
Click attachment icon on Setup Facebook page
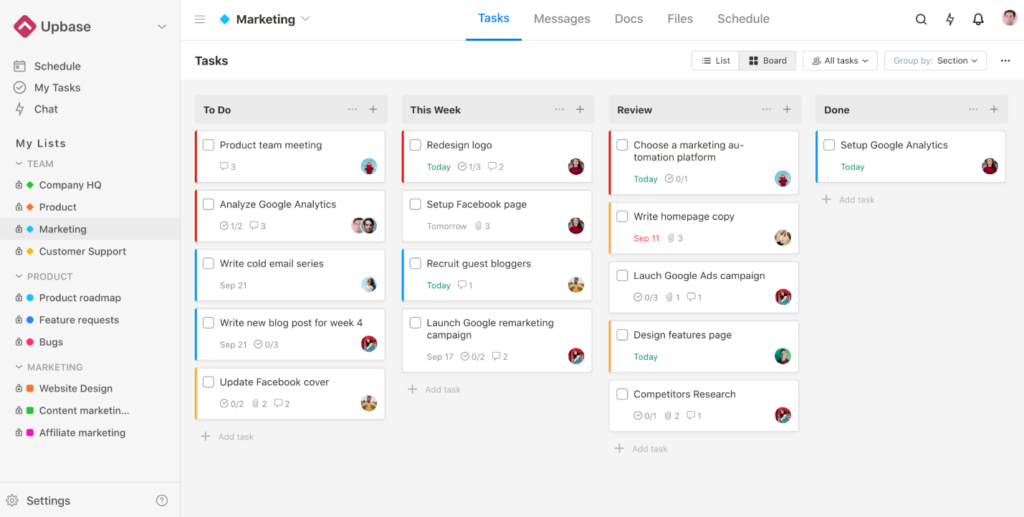478,226
